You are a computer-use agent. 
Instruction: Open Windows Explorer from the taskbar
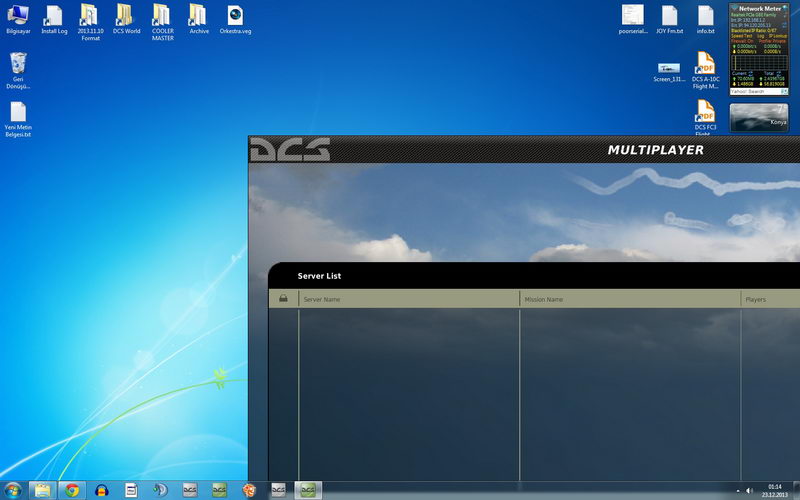coord(43,490)
